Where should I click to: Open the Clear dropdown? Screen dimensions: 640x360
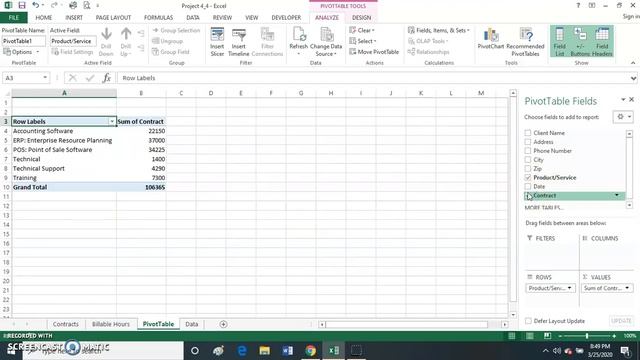(x=362, y=30)
